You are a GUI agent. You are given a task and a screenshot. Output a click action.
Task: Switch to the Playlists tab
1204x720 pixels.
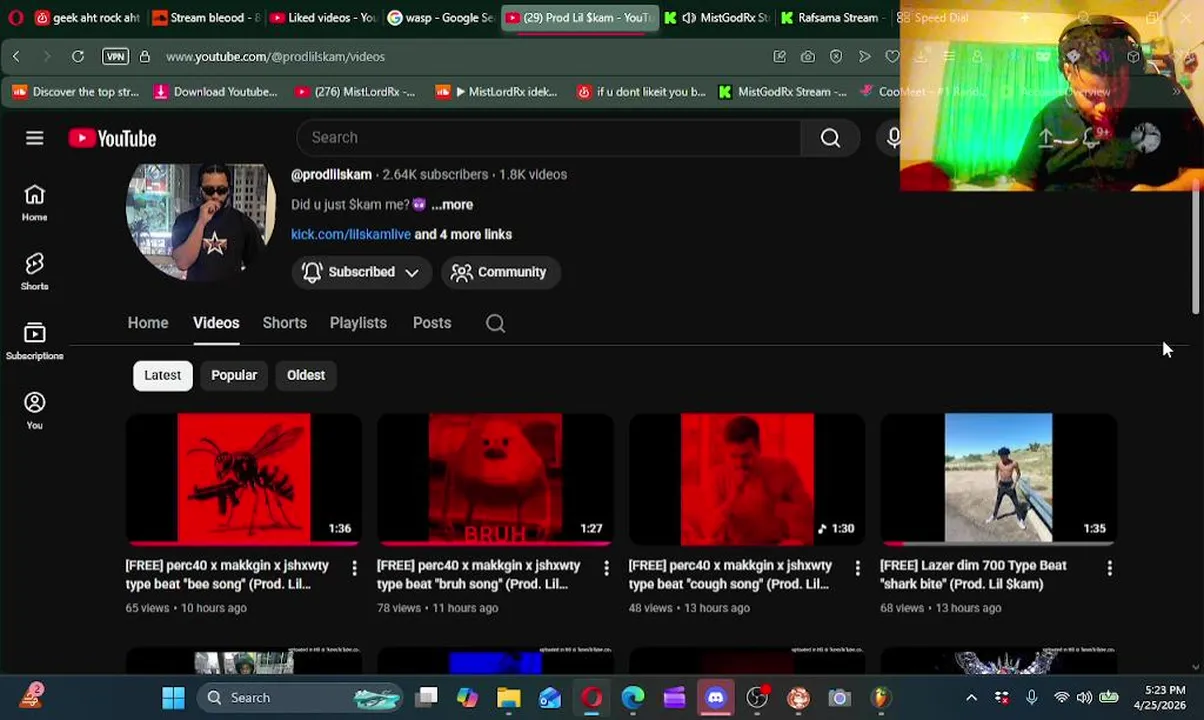358,323
